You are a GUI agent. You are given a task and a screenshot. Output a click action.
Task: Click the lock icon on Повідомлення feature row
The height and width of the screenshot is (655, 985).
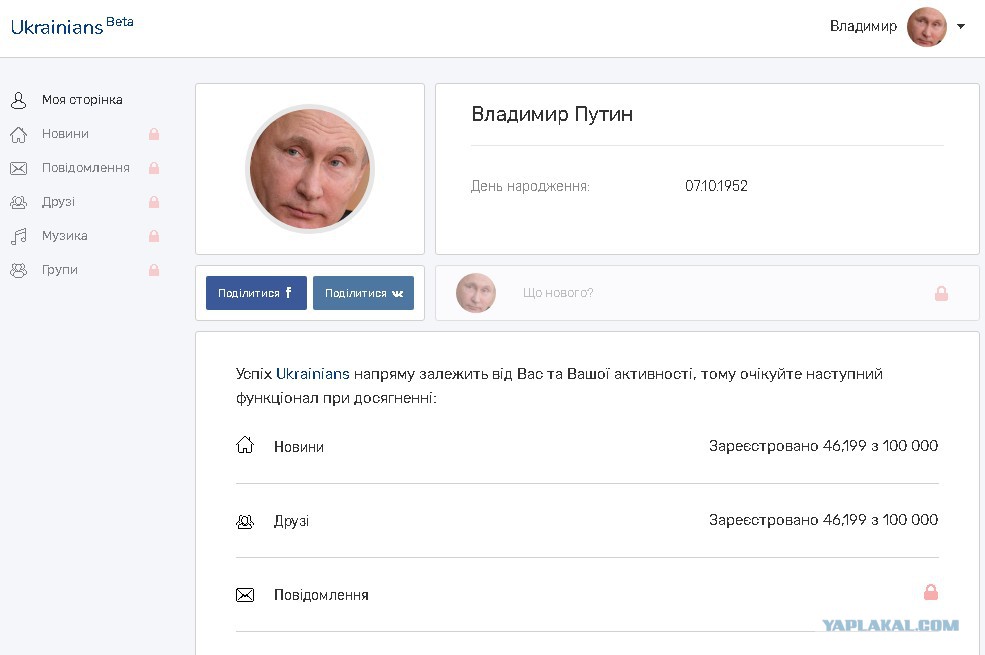pyautogui.click(x=931, y=592)
